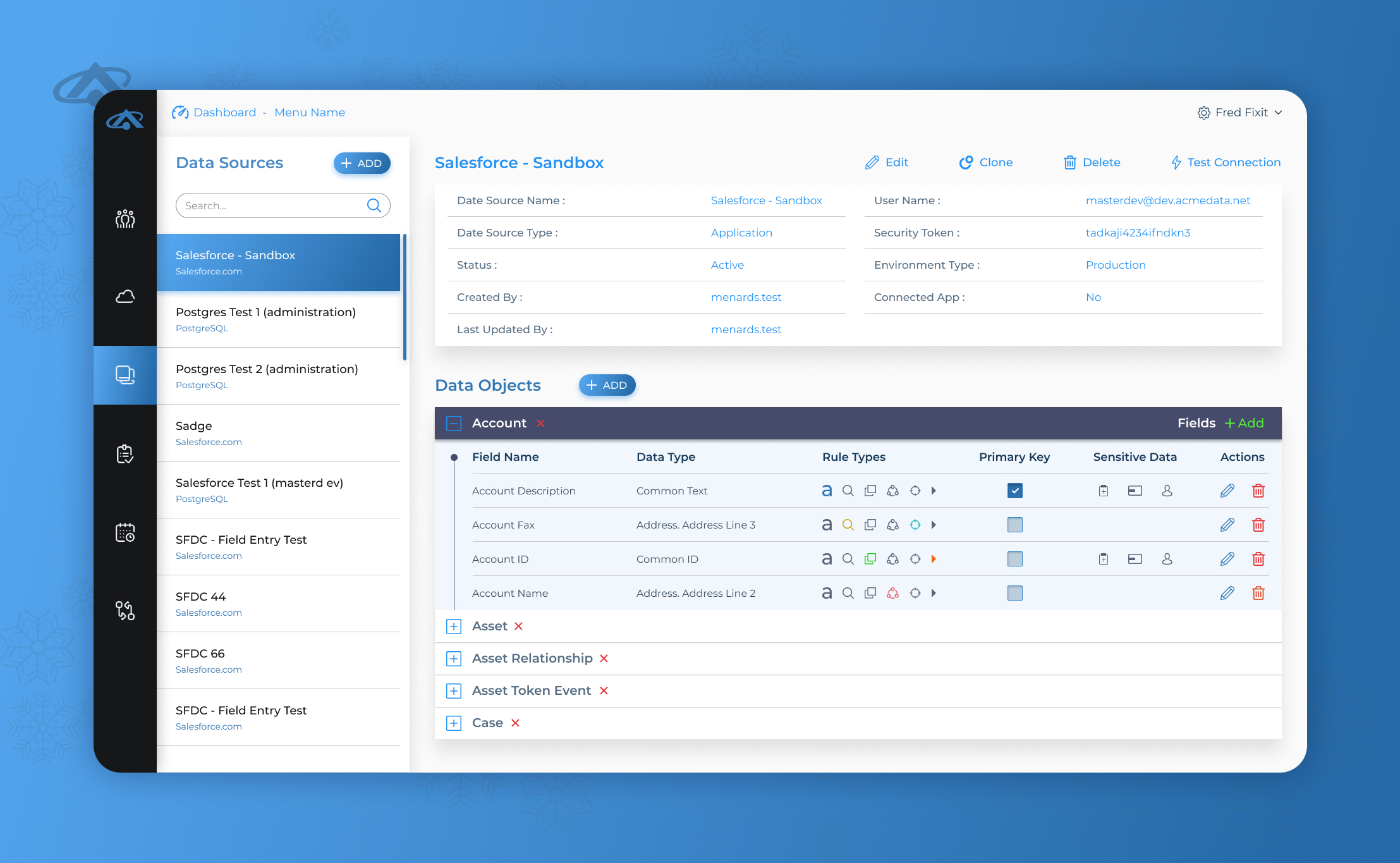Delete the Account Name field row
This screenshot has width=1400, height=863.
click(x=1258, y=593)
